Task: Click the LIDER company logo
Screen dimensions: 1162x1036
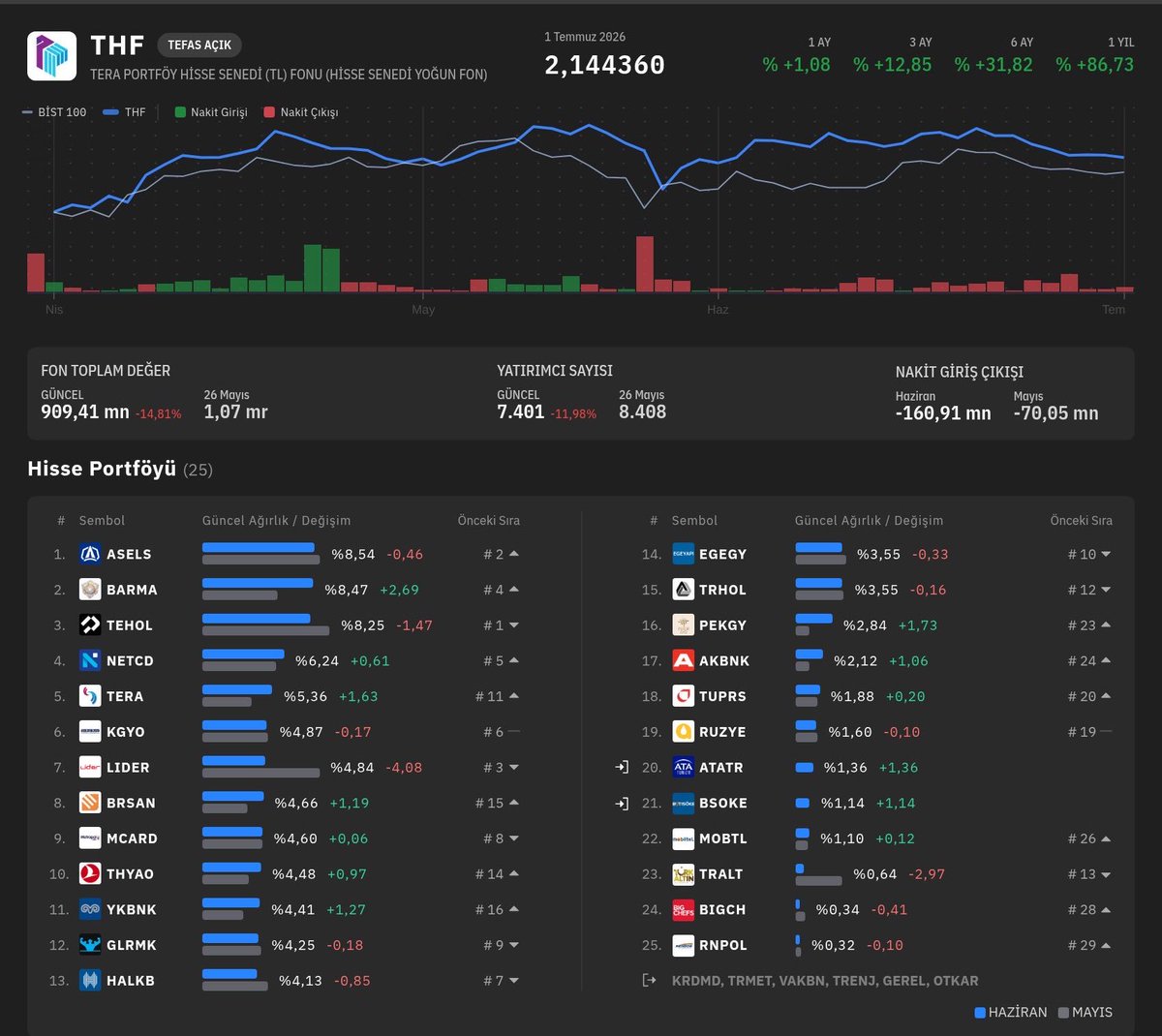Action: [x=90, y=767]
